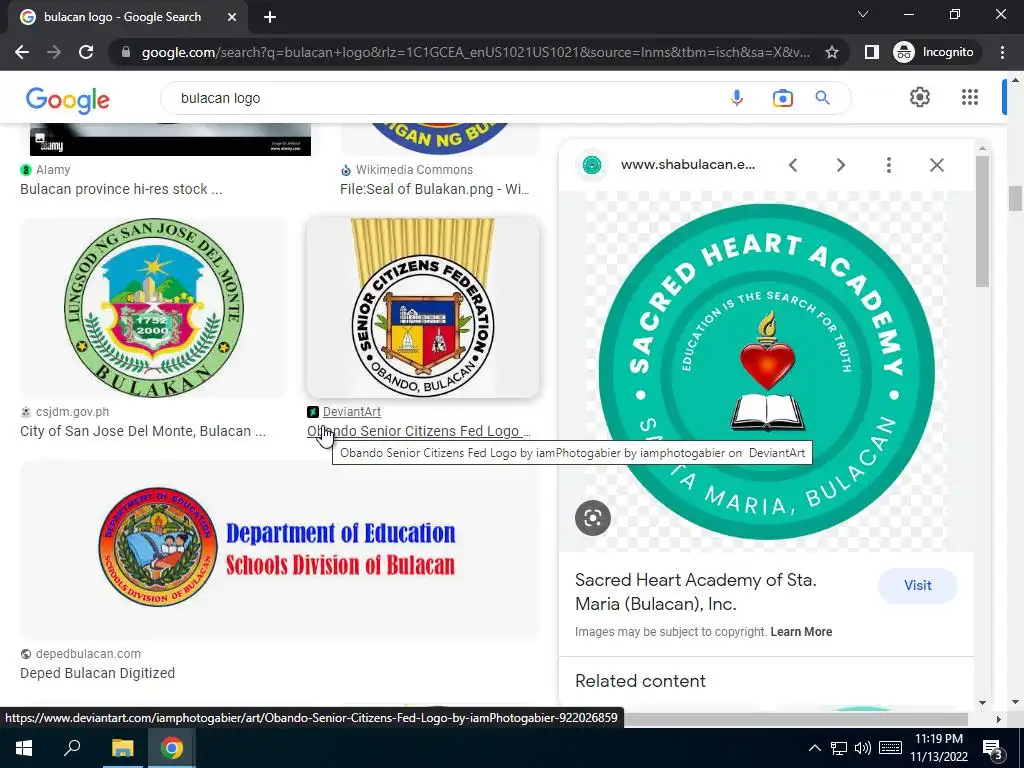Screen dimensions: 1024x768
Task: Click the shabulacan site favicon in preview
Action: [592, 165]
